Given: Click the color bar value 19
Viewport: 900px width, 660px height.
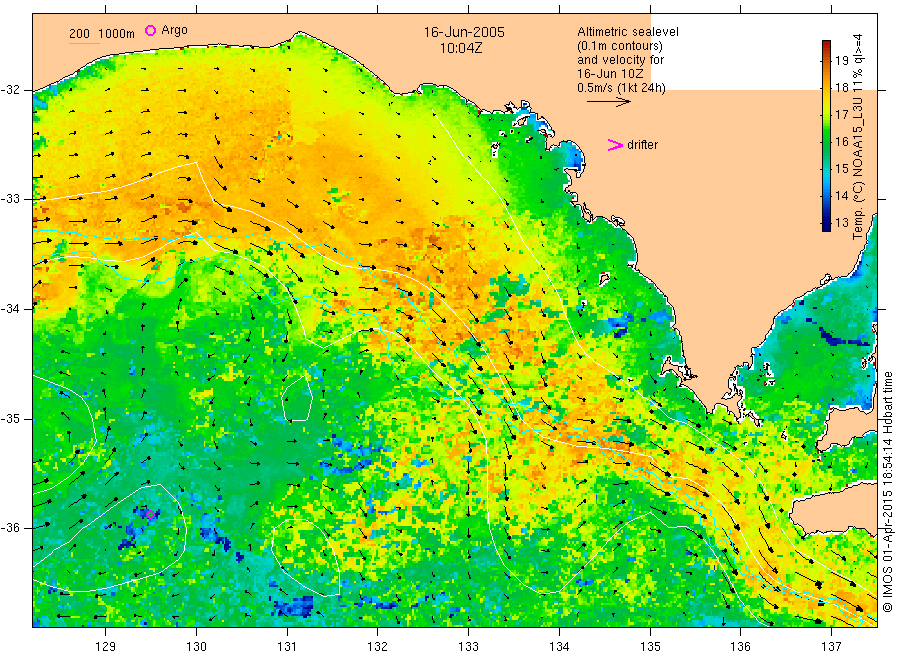Looking at the screenshot, I should point(841,60).
